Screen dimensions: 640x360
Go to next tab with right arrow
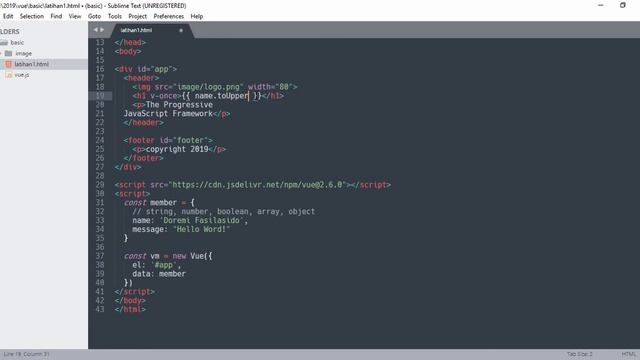pos(102,30)
